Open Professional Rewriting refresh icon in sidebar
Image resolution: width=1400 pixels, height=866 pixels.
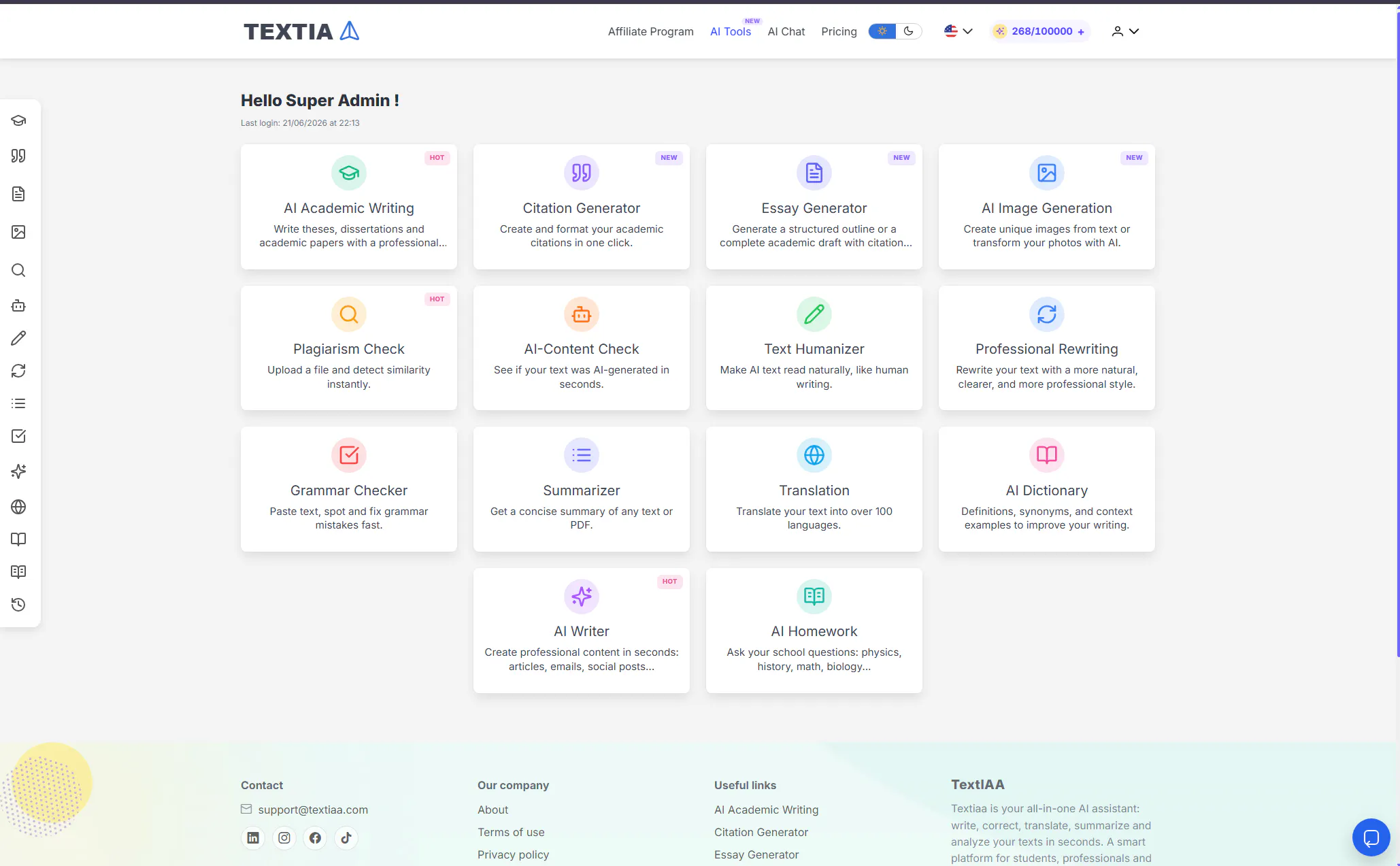[18, 371]
